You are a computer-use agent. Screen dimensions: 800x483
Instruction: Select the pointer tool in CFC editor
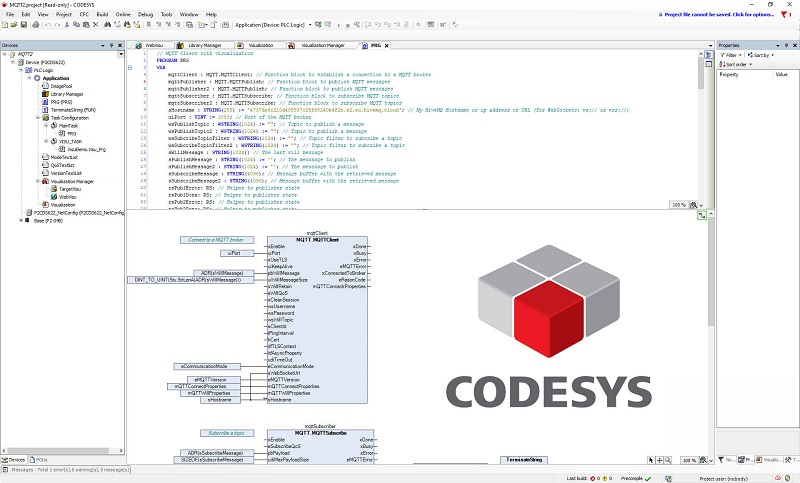coord(651,460)
